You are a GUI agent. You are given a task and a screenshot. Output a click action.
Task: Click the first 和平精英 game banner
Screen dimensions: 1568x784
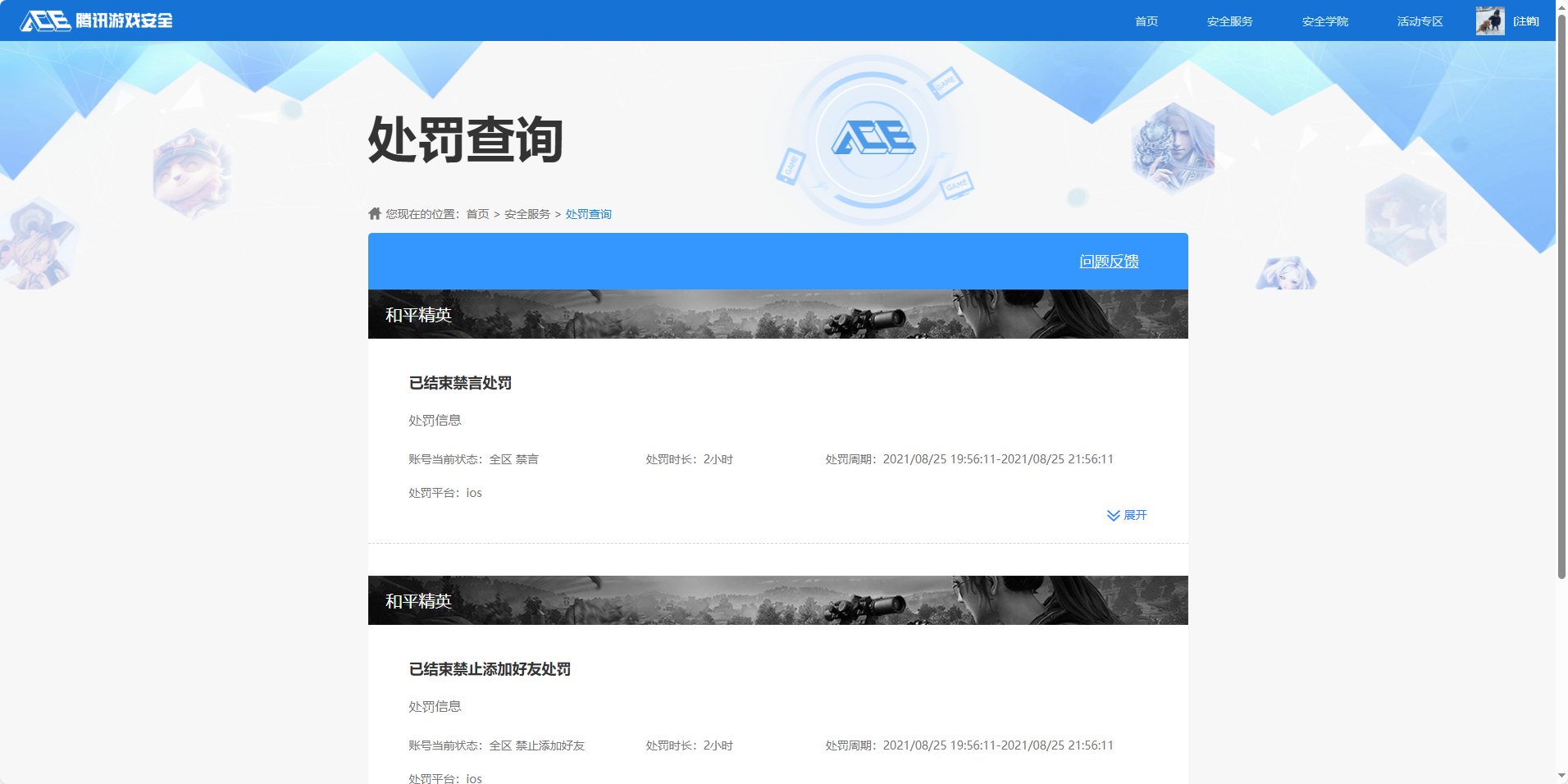point(777,313)
